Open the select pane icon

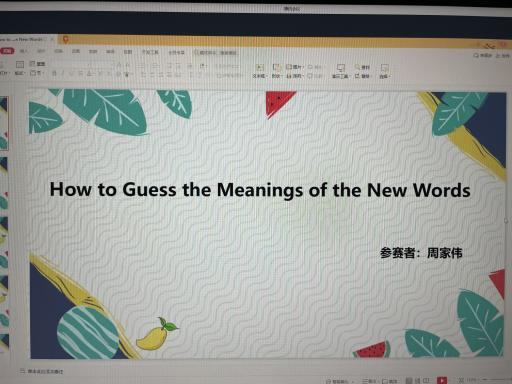384,68
